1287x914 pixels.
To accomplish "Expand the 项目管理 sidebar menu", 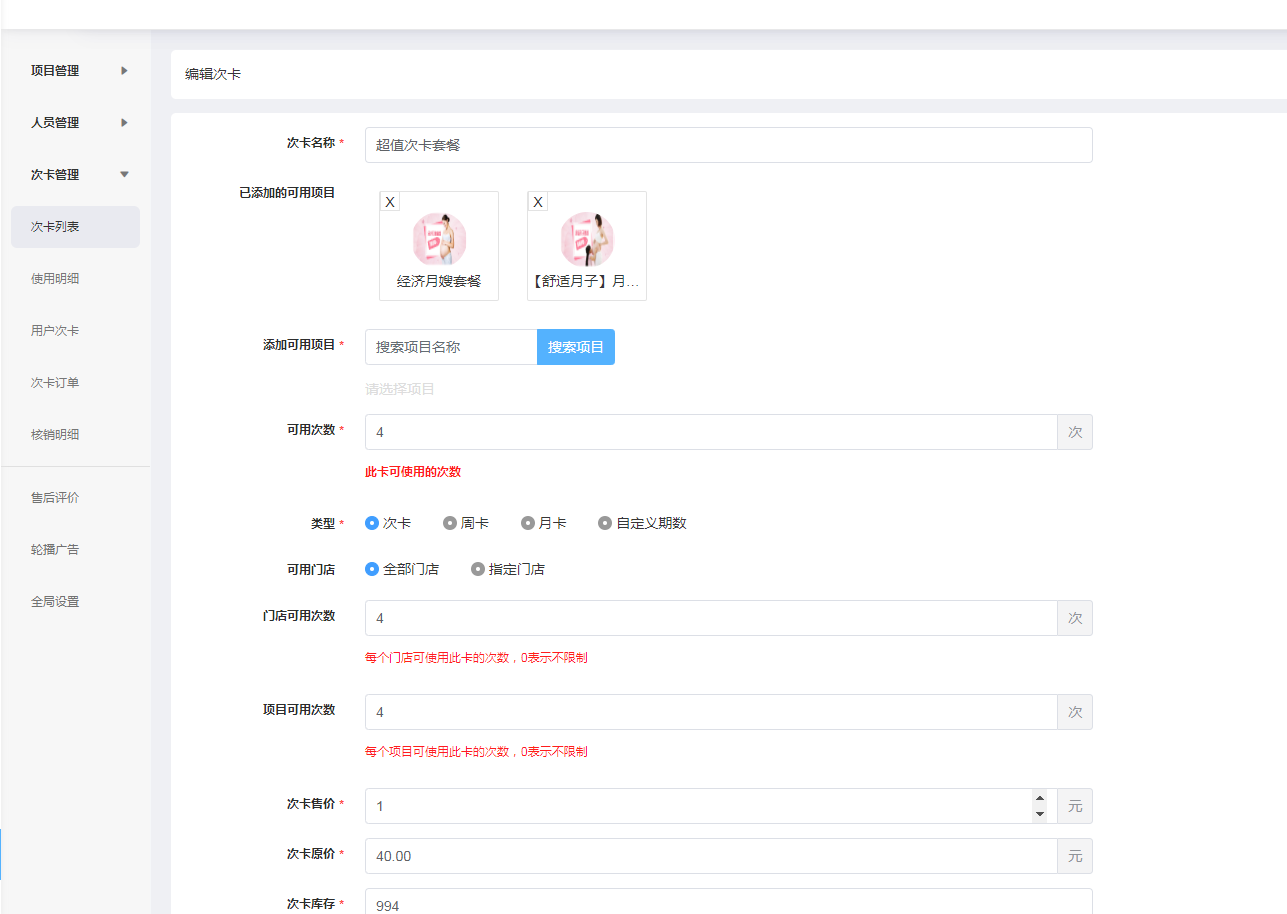I will 76,71.
